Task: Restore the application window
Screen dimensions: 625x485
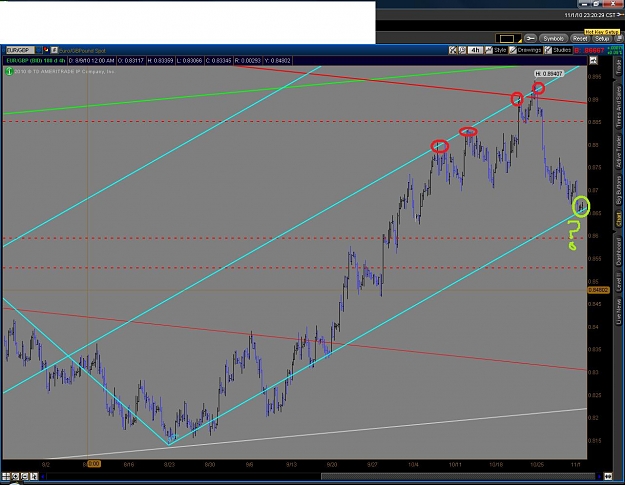Action: 596,4
